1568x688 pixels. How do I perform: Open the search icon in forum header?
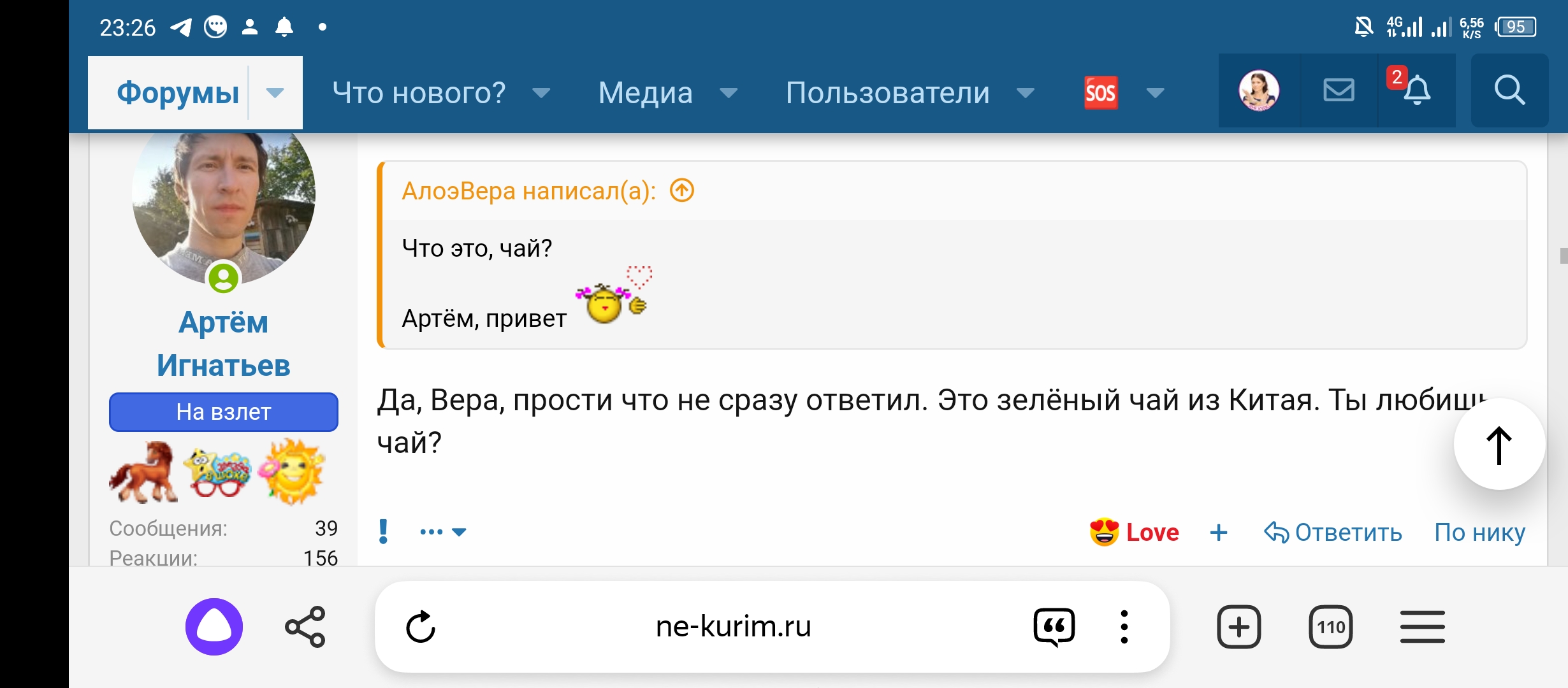point(1509,90)
